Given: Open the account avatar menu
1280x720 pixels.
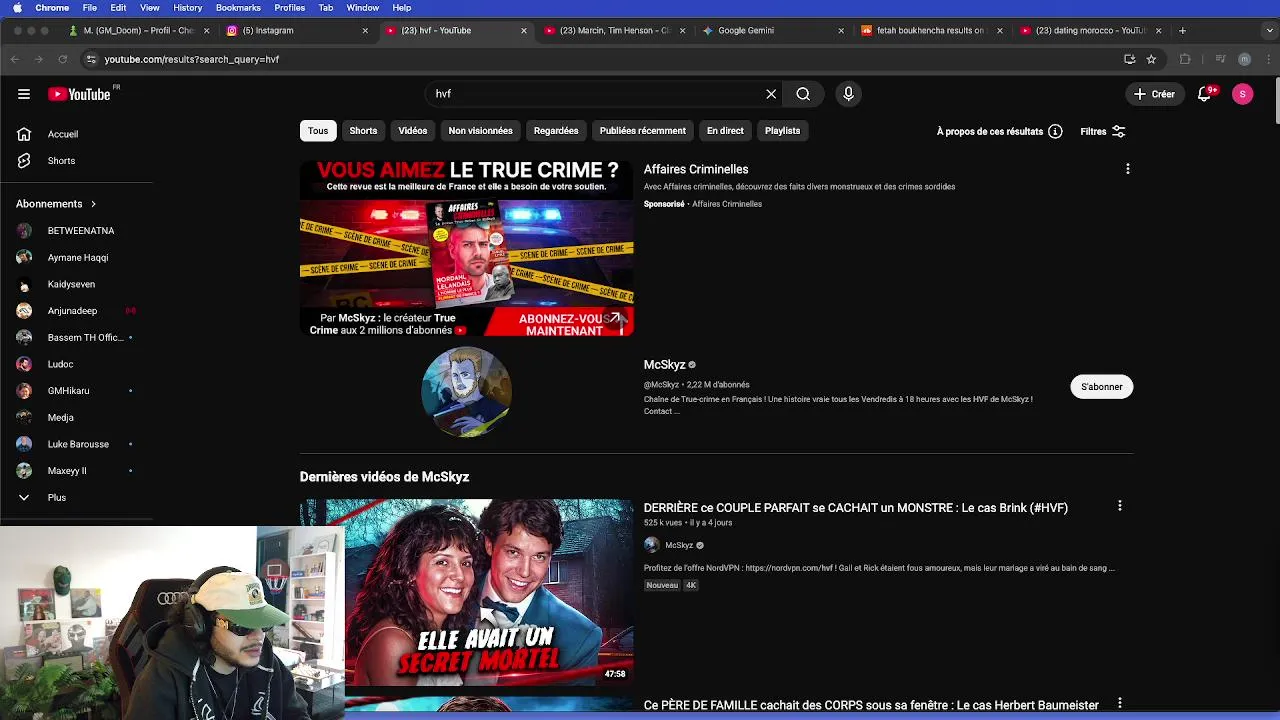Looking at the screenshot, I should click(x=1243, y=94).
